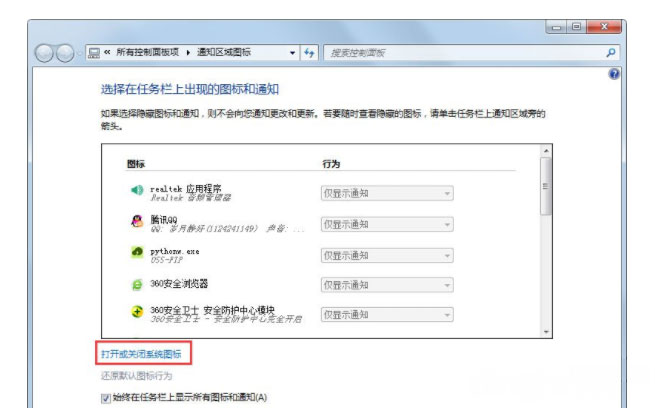Click the Forward navigation arrow button
This screenshot has width=655, height=408.
[65, 53]
